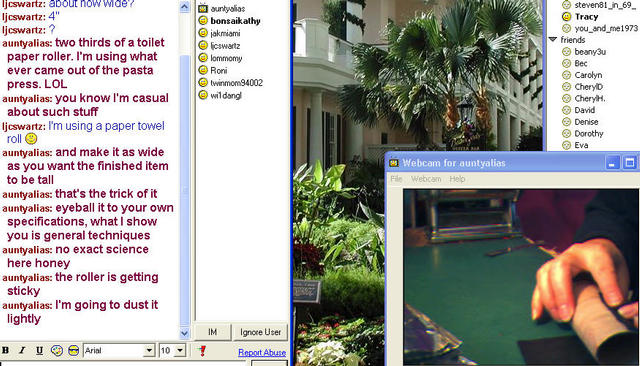640x366 pixels.
Task: Open the emoticons smiley picker
Action: click(73, 350)
